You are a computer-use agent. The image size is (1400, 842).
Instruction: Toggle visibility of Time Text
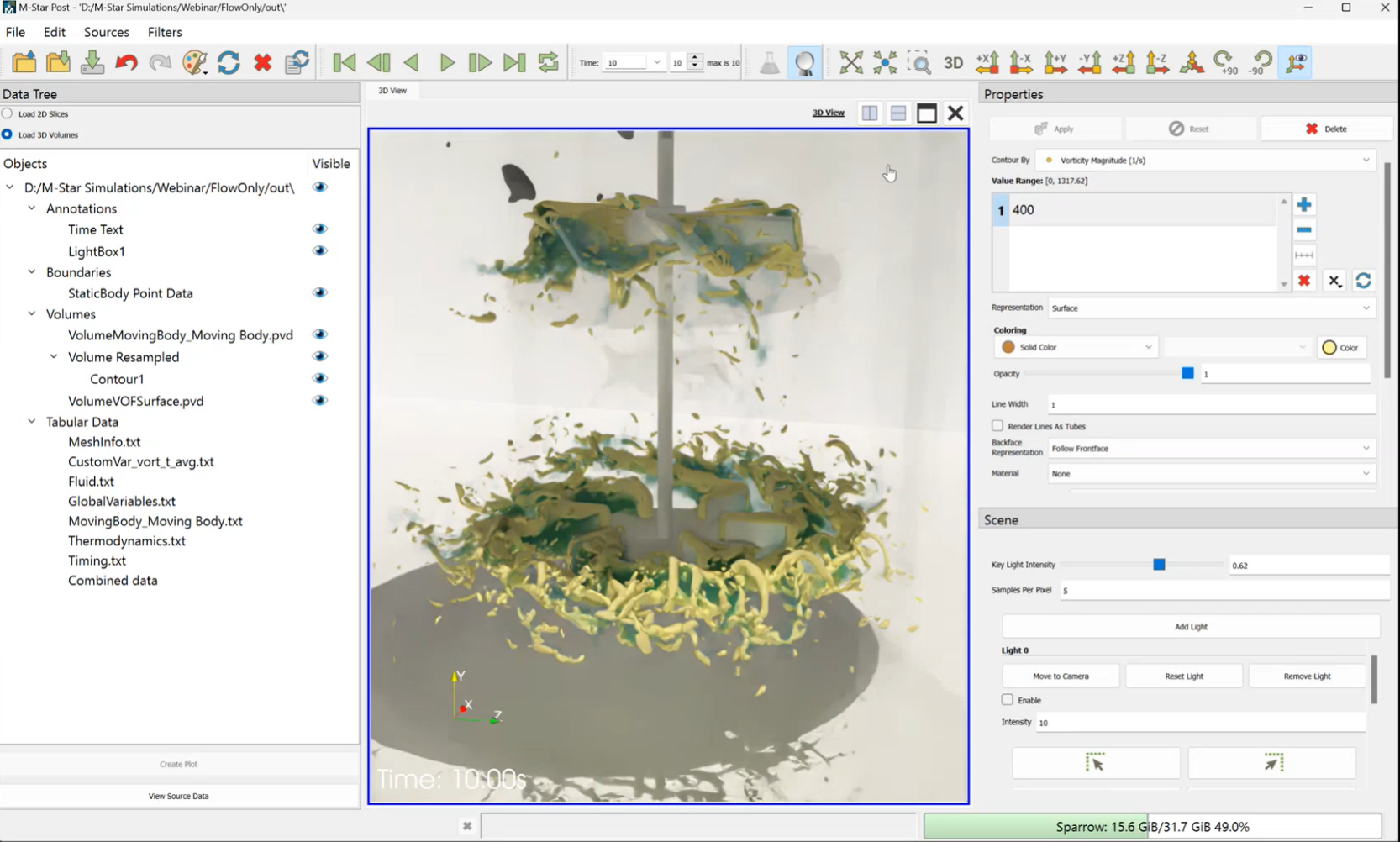tap(320, 229)
